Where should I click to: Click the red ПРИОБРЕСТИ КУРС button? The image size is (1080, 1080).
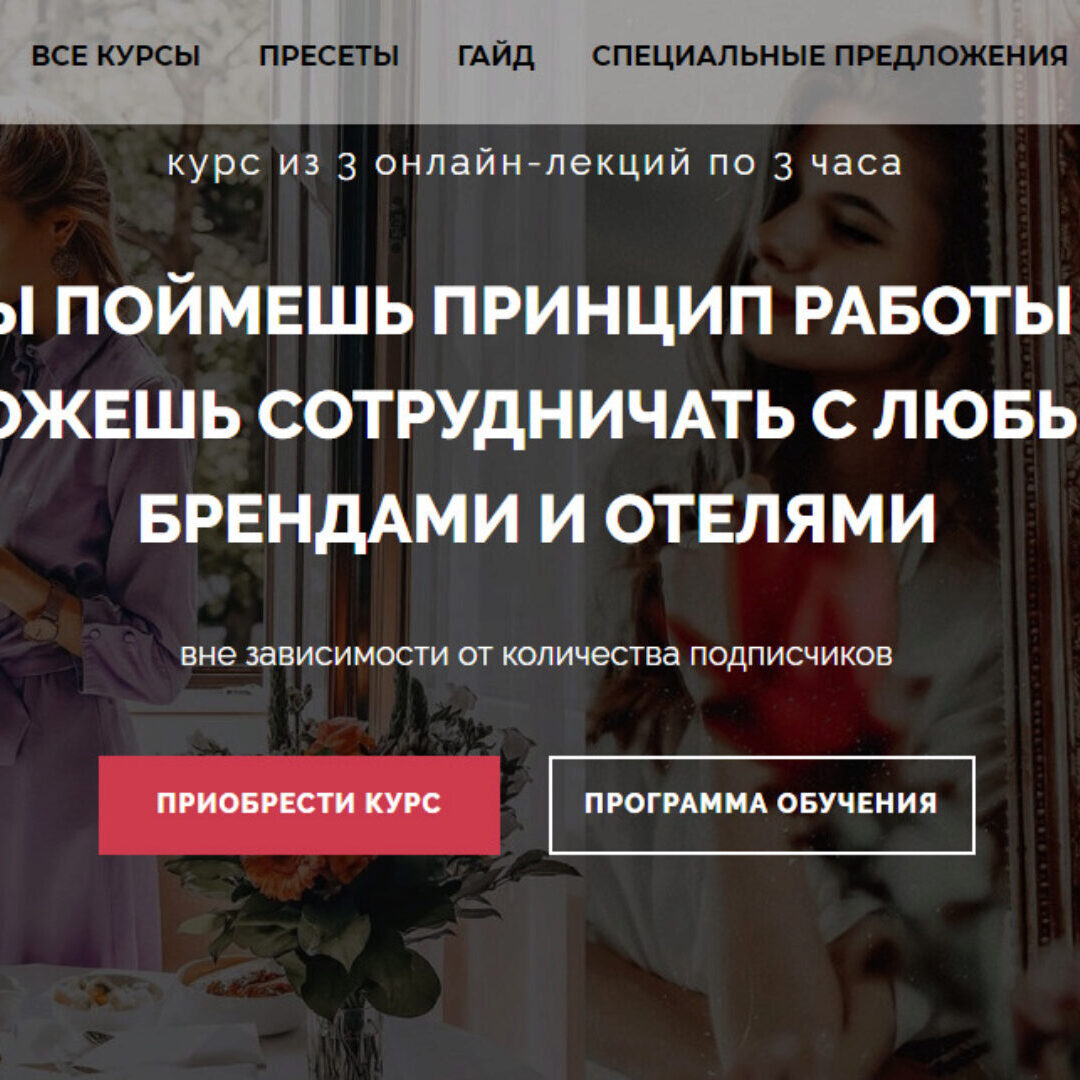coord(299,804)
